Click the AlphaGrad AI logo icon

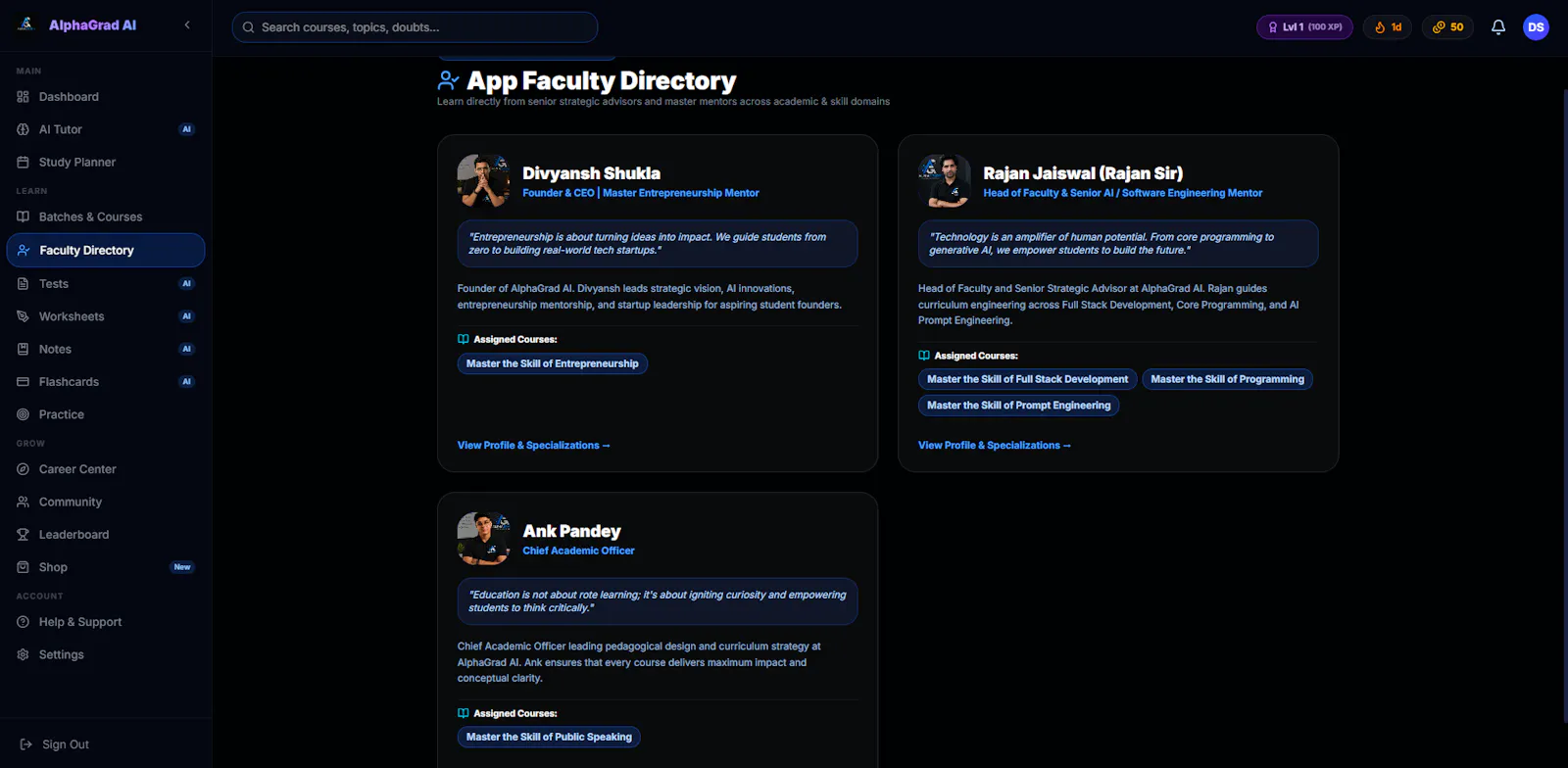(x=26, y=24)
